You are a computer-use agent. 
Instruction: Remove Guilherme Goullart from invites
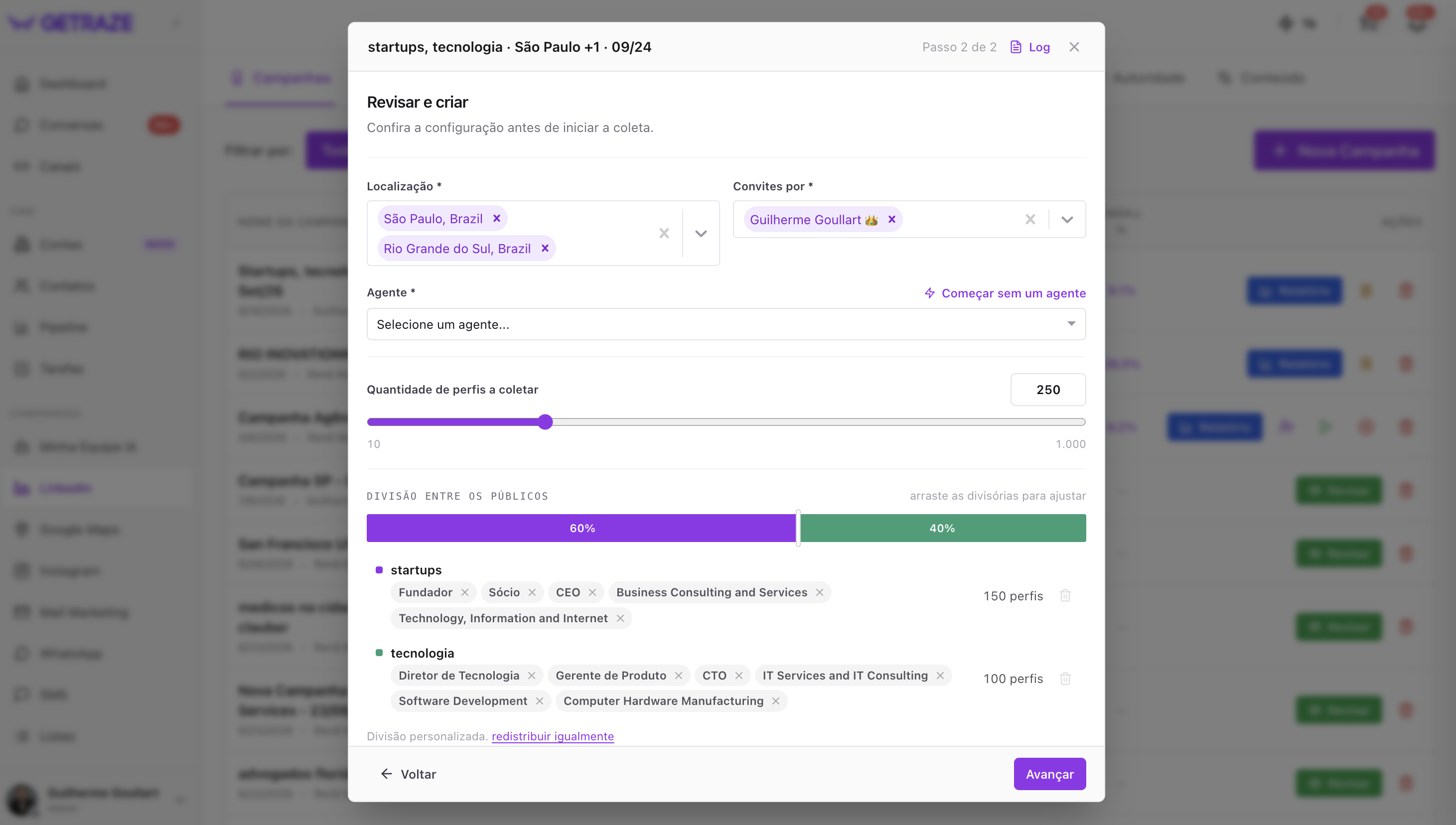(x=891, y=219)
